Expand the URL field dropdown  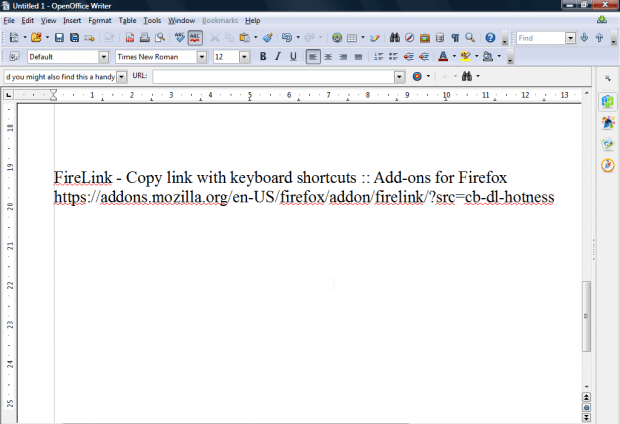(399, 76)
